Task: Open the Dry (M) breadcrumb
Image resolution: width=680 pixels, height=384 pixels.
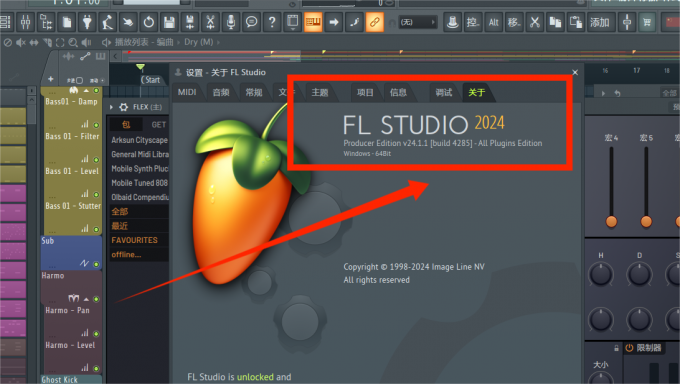Action: pyautogui.click(x=199, y=42)
